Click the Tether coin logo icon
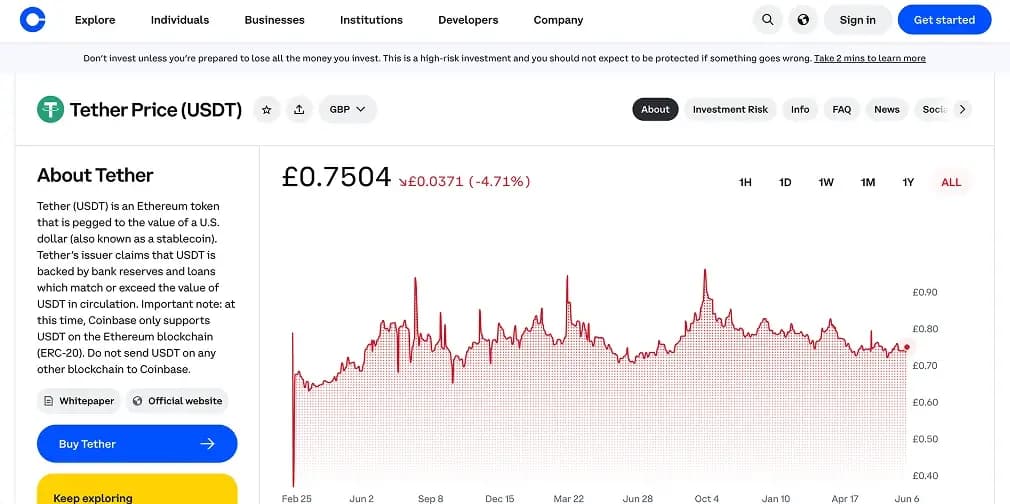The height and width of the screenshot is (504, 1010). pyautogui.click(x=50, y=110)
